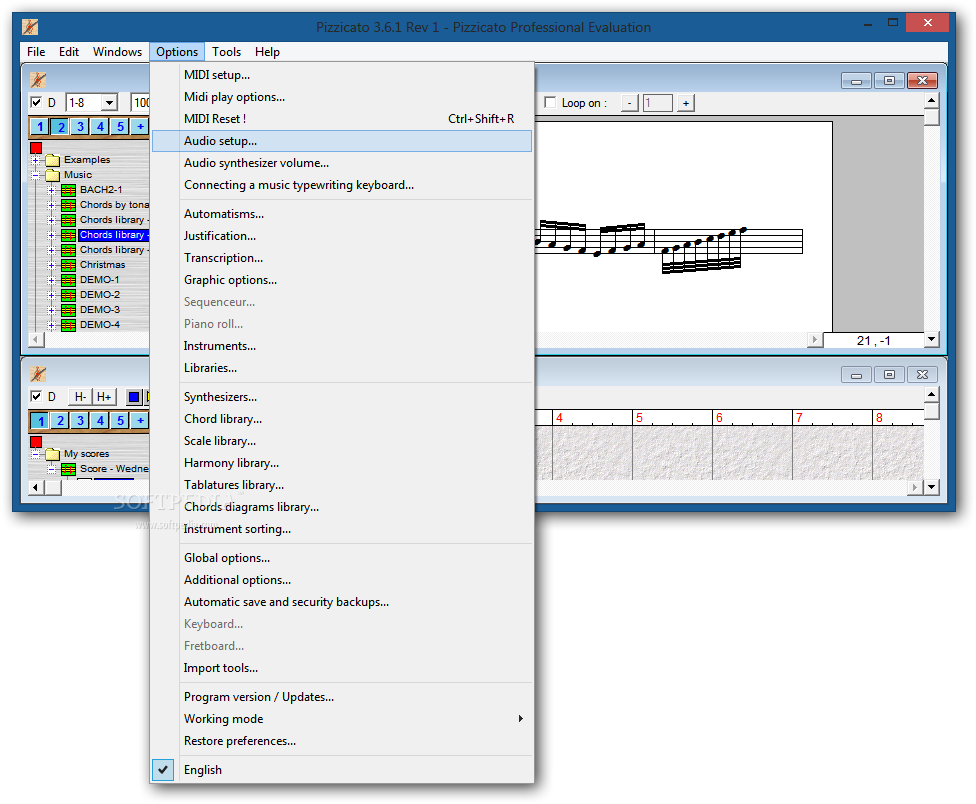Viewport: 976px width, 804px height.
Task: Enable the Loop on checkbox
Action: pyautogui.click(x=550, y=102)
